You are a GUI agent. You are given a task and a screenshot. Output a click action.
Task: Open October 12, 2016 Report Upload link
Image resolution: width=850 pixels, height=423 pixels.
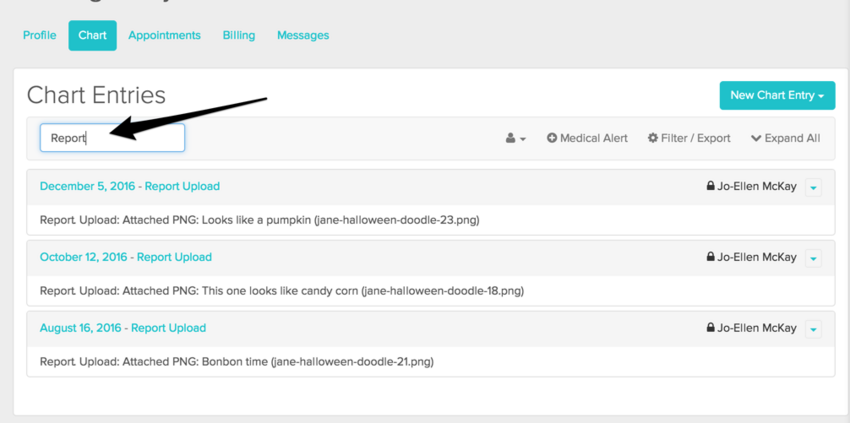(126, 257)
